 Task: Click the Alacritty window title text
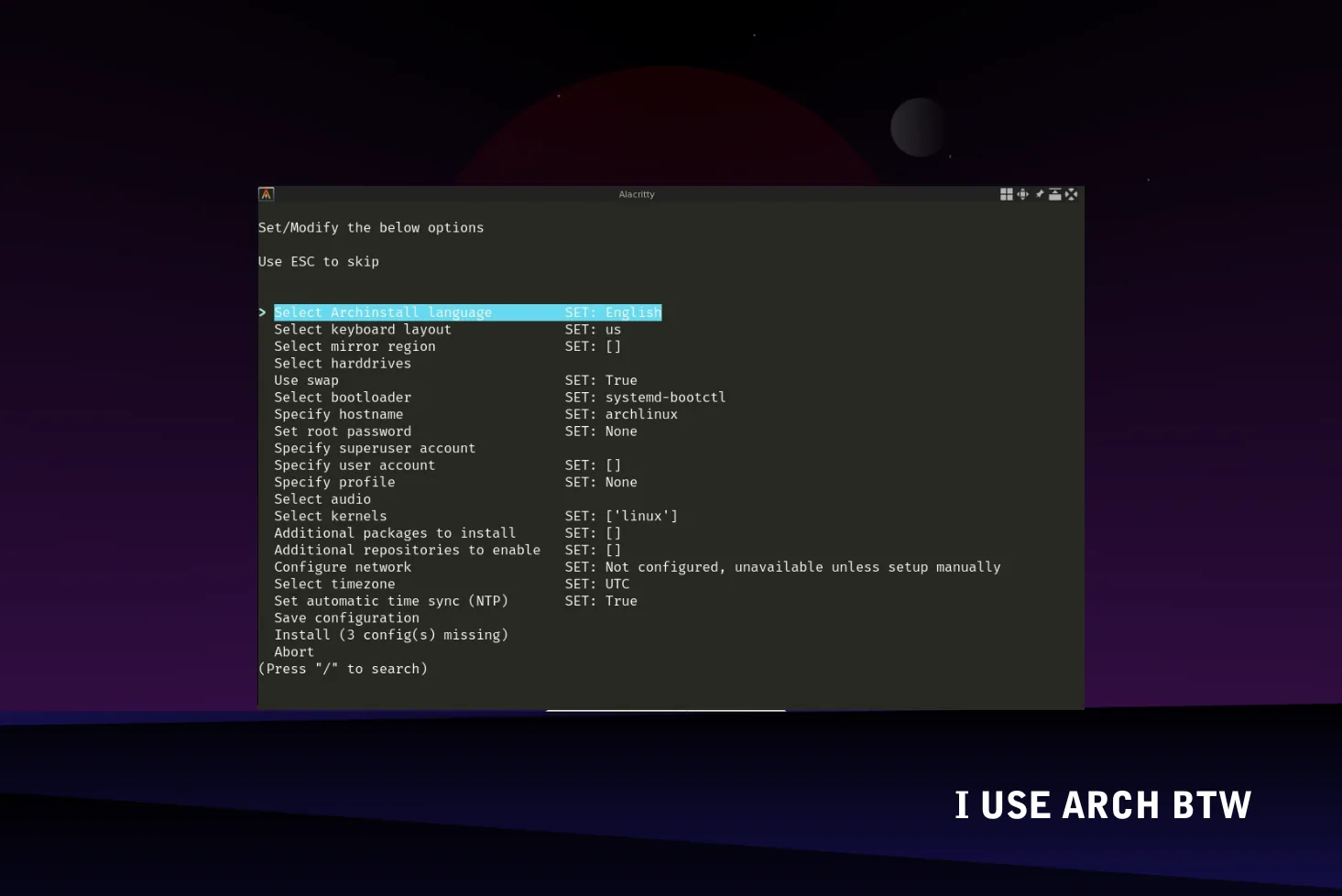[637, 194]
